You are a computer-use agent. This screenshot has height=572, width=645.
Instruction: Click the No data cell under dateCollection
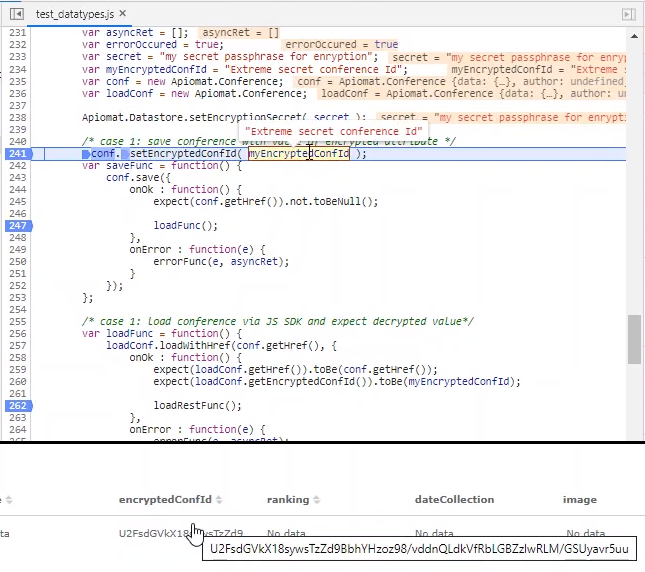coord(434,533)
